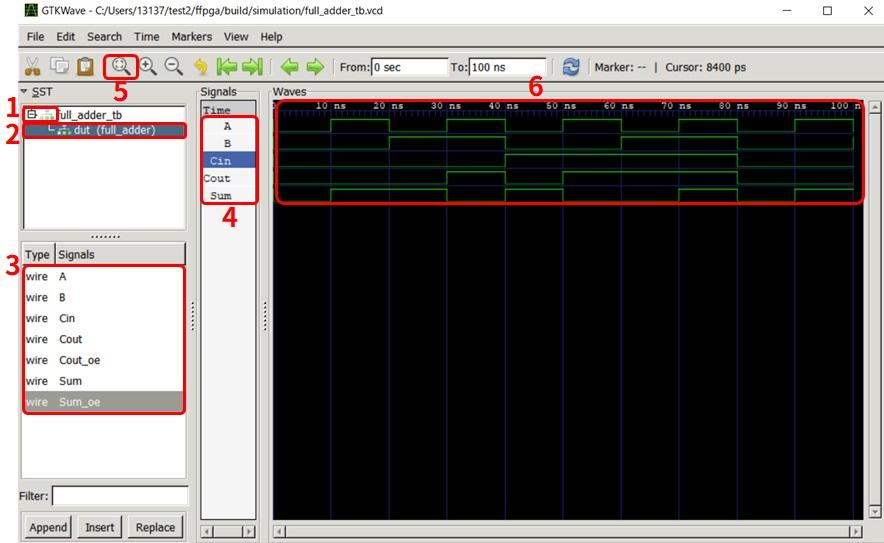884x543 pixels.
Task: Open the File menu
Action: (x=36, y=37)
